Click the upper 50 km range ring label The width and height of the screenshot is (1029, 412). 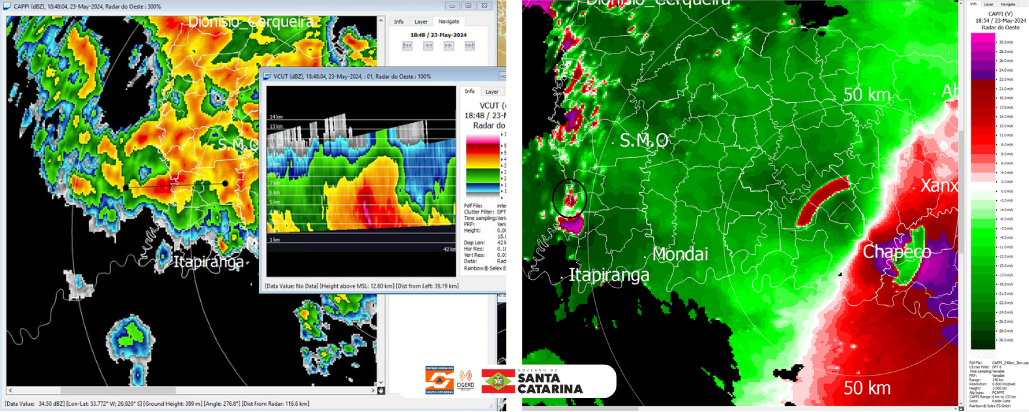867,95
